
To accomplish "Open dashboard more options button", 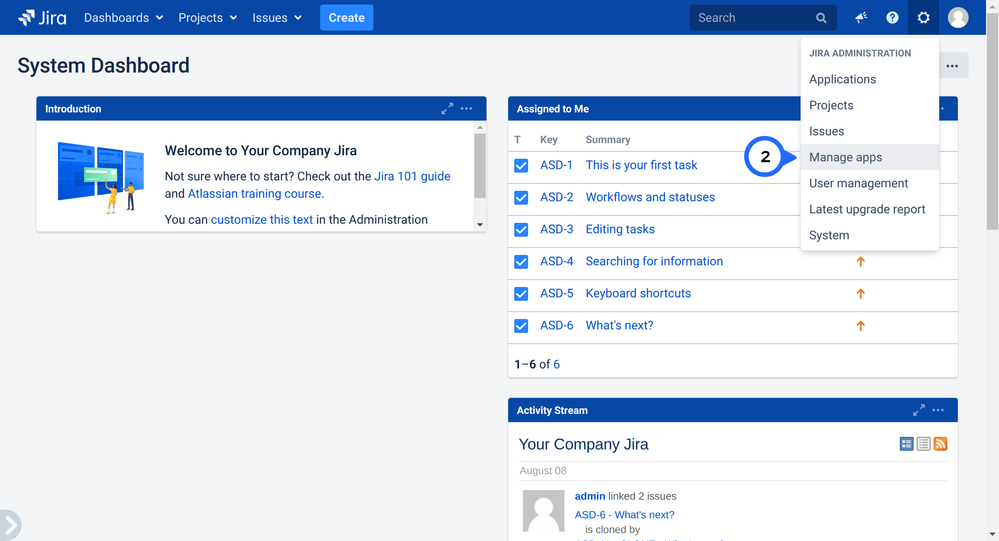I will coord(952,66).
